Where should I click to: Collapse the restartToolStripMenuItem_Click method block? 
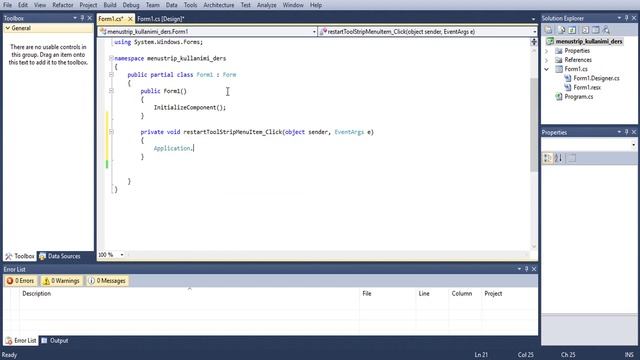pos(111,132)
